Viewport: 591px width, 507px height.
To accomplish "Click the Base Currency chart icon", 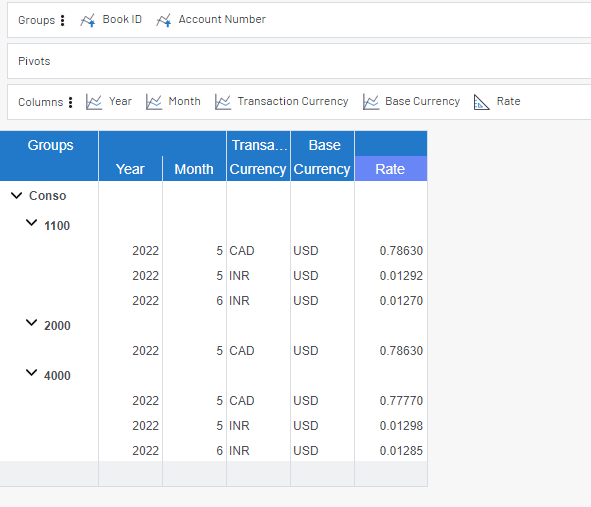I will [x=371, y=102].
